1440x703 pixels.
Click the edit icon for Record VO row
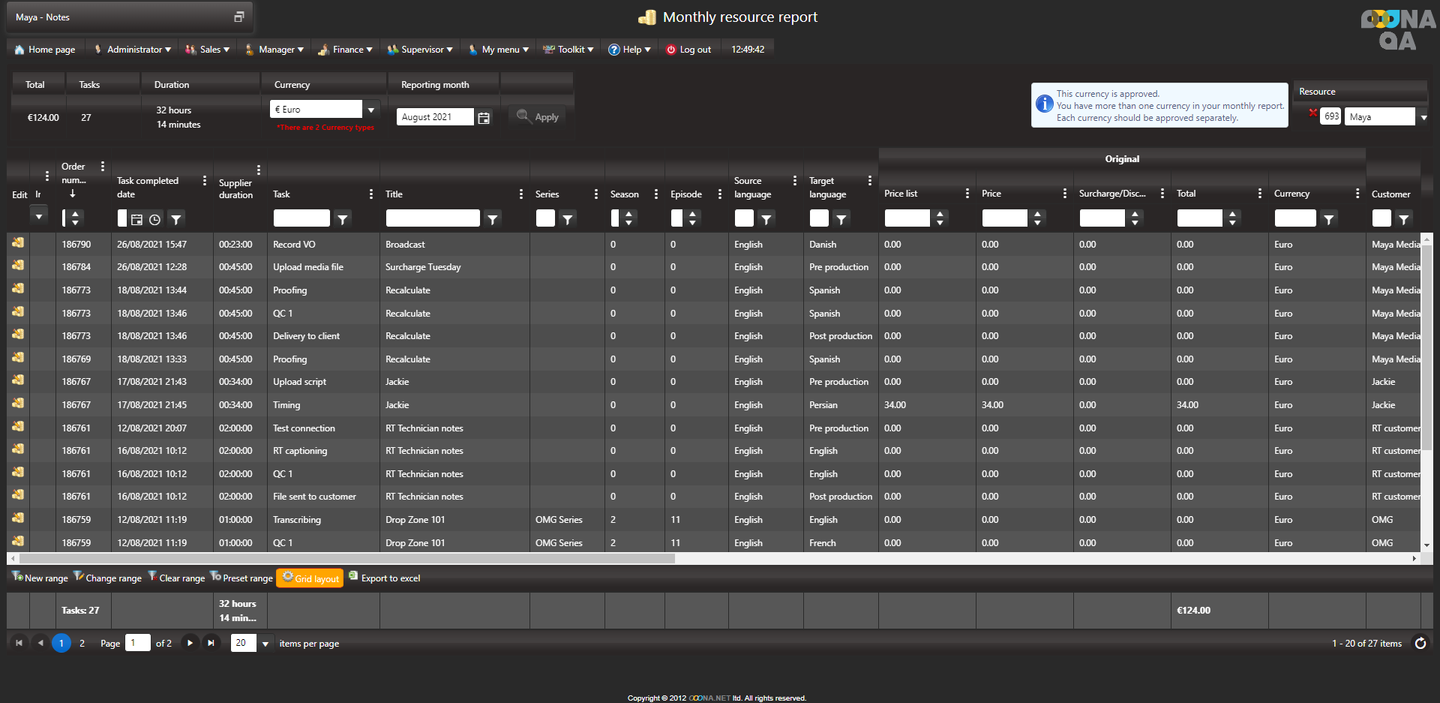(x=18, y=244)
